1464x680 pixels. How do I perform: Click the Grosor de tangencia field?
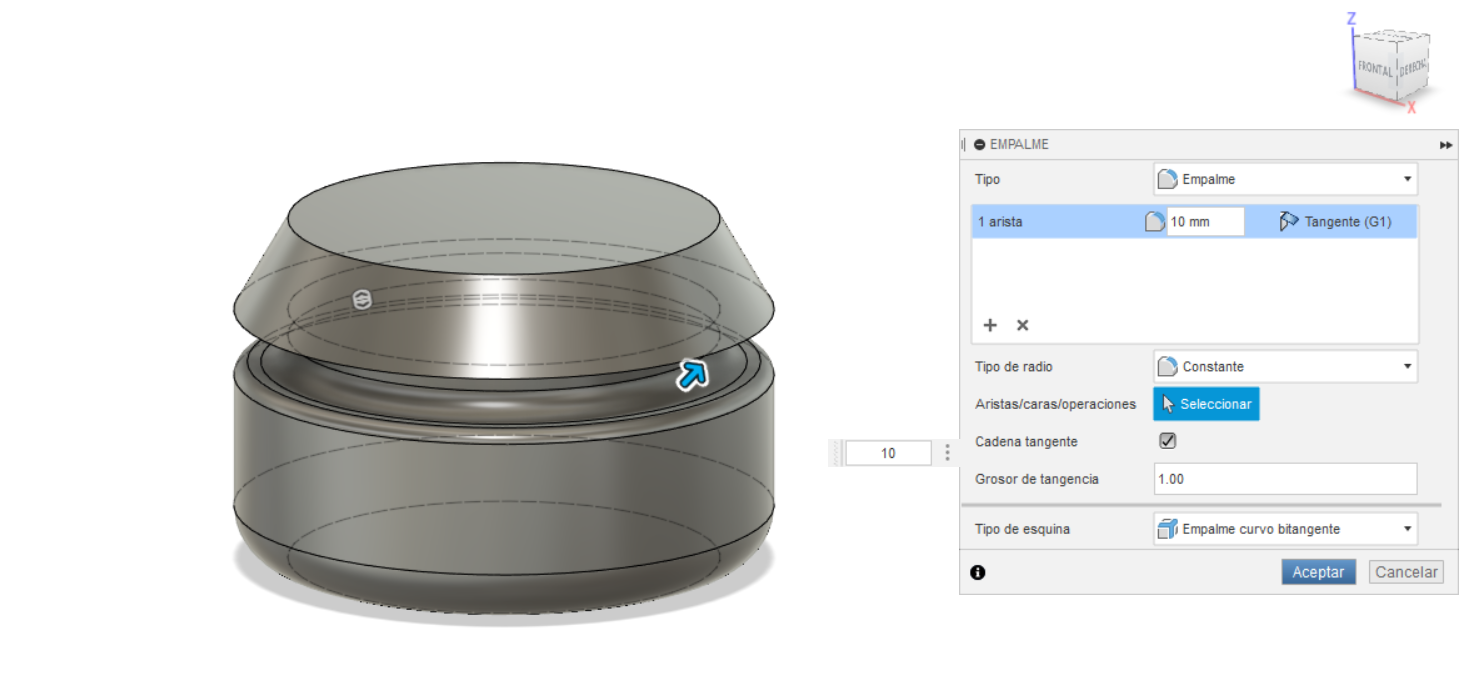pyautogui.click(x=1286, y=479)
